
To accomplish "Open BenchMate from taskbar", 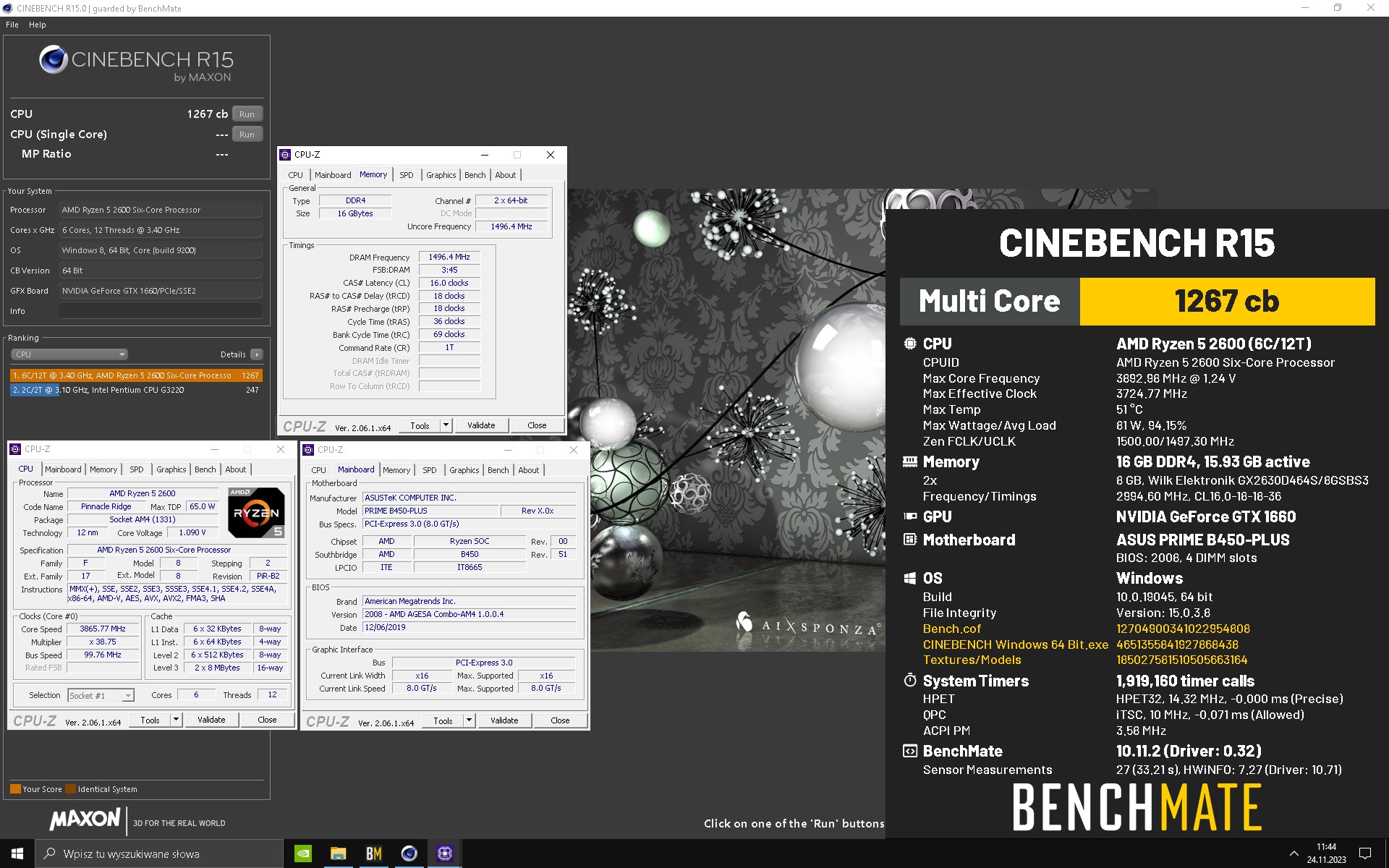I will click(373, 854).
